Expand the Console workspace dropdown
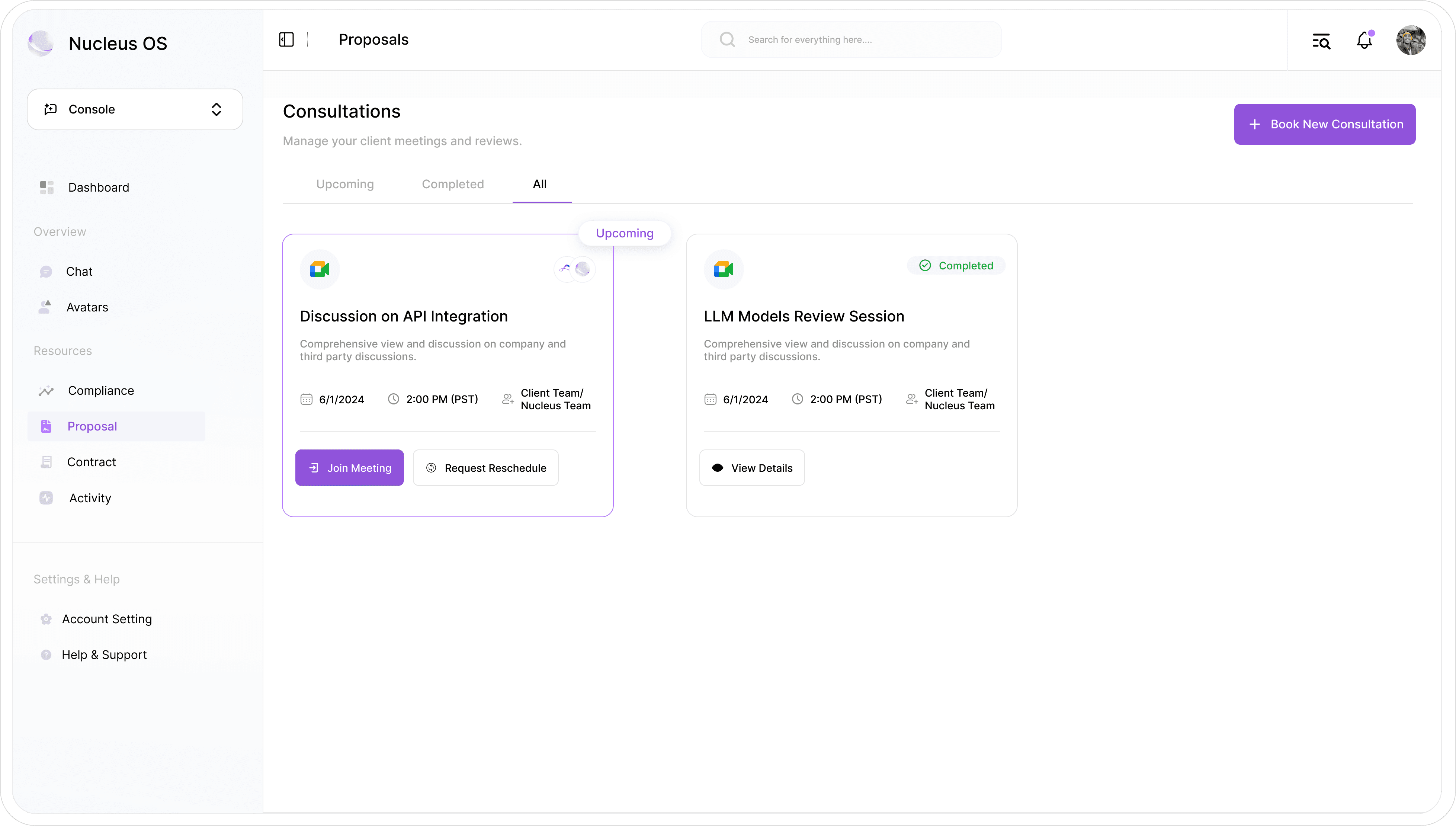Image resolution: width=1456 pixels, height=826 pixels. 135,109
